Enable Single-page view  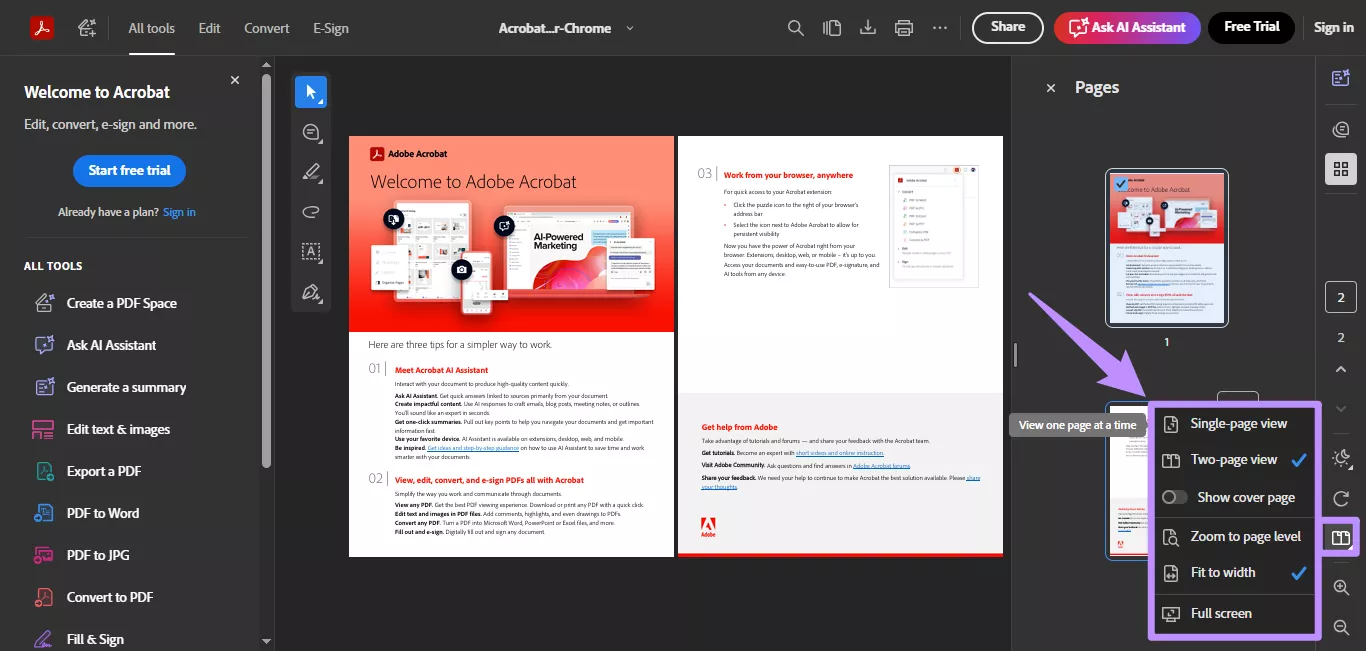(1236, 422)
